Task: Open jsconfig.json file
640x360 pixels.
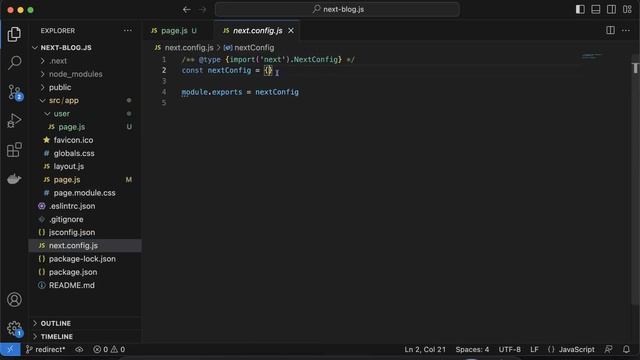Action: pos(85,232)
